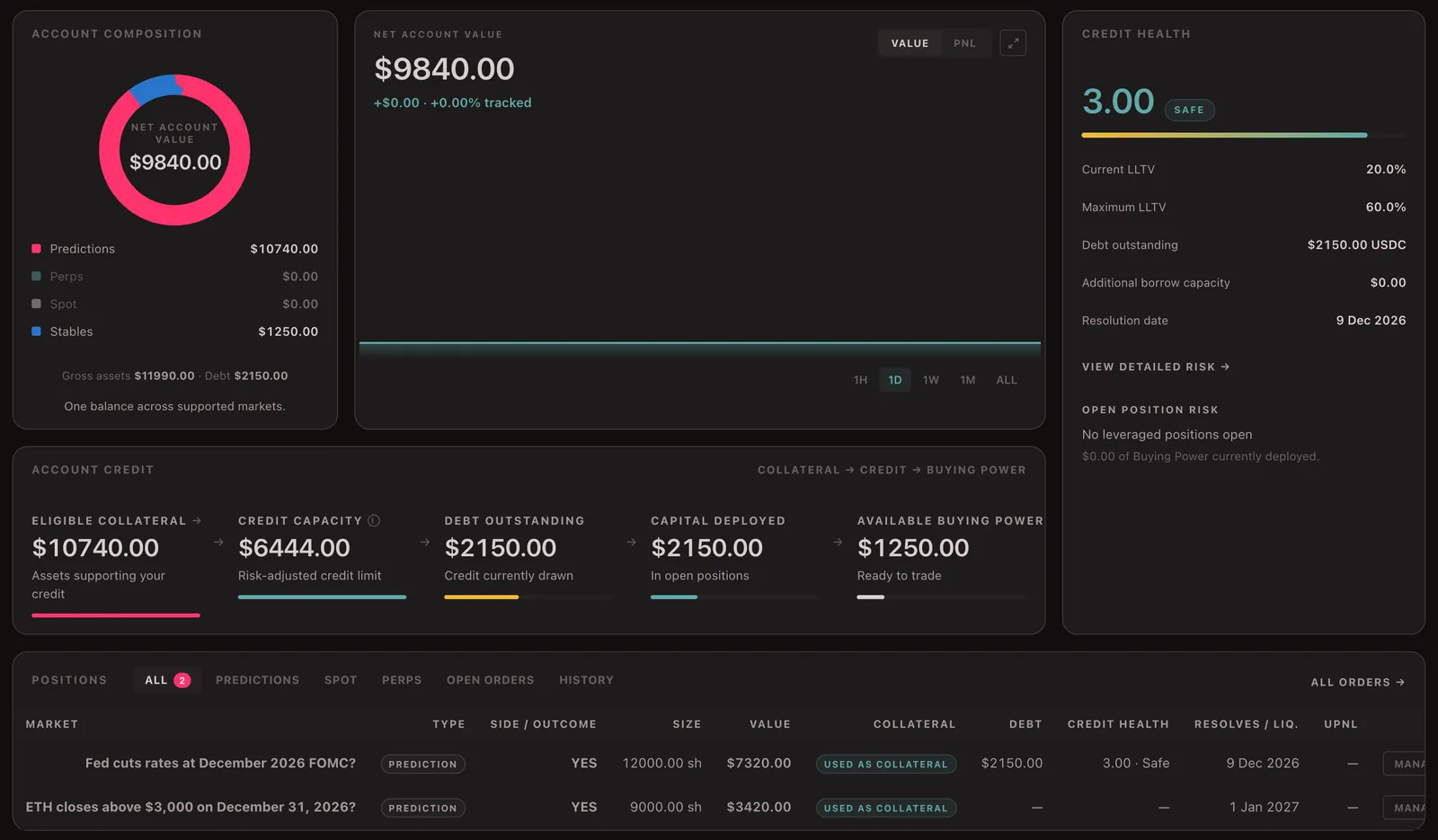Screen dimensions: 1438x840
Task: Click Manage button for ETH closes row
Action: click(1404, 808)
